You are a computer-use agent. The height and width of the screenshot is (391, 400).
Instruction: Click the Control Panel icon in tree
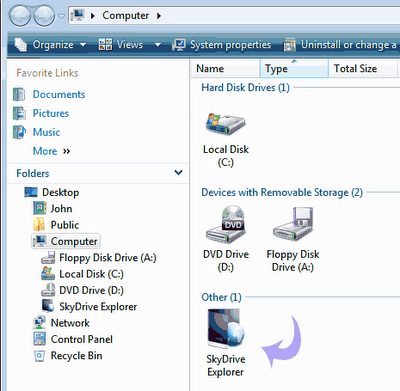pos(39,339)
